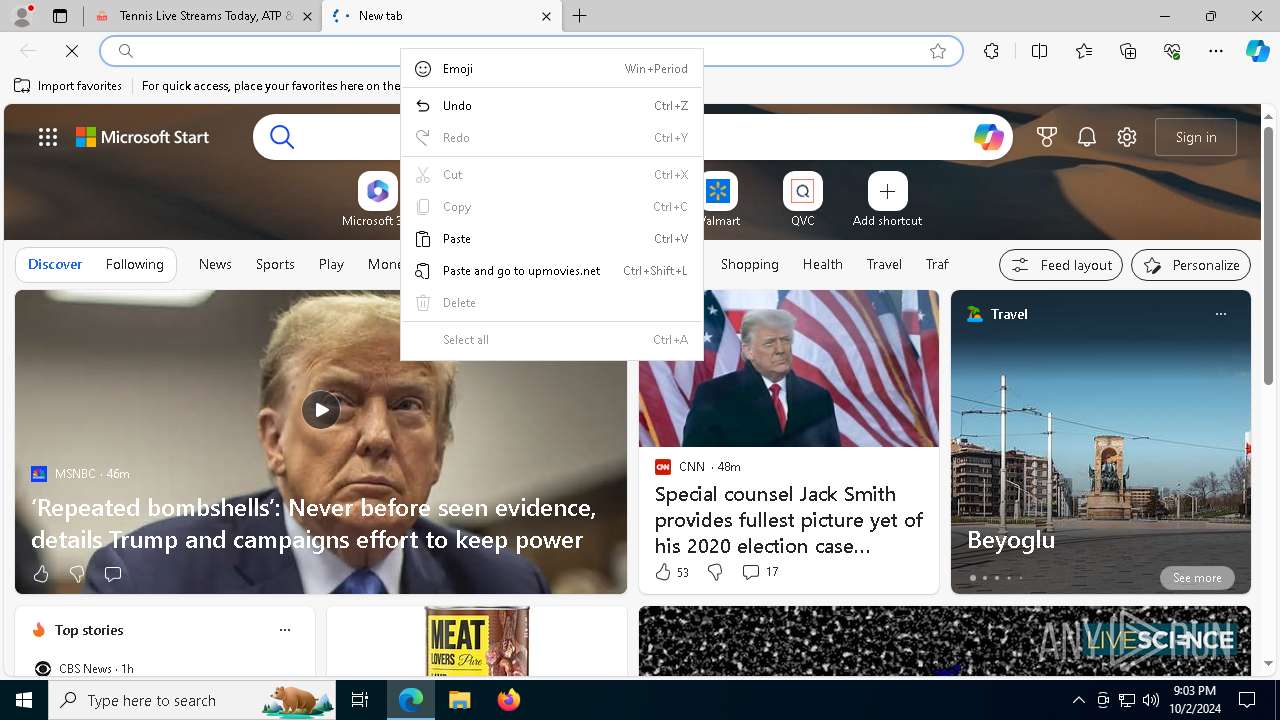Open File Explorer from taskbar
Screen dimensions: 1280x720
[459, 700]
